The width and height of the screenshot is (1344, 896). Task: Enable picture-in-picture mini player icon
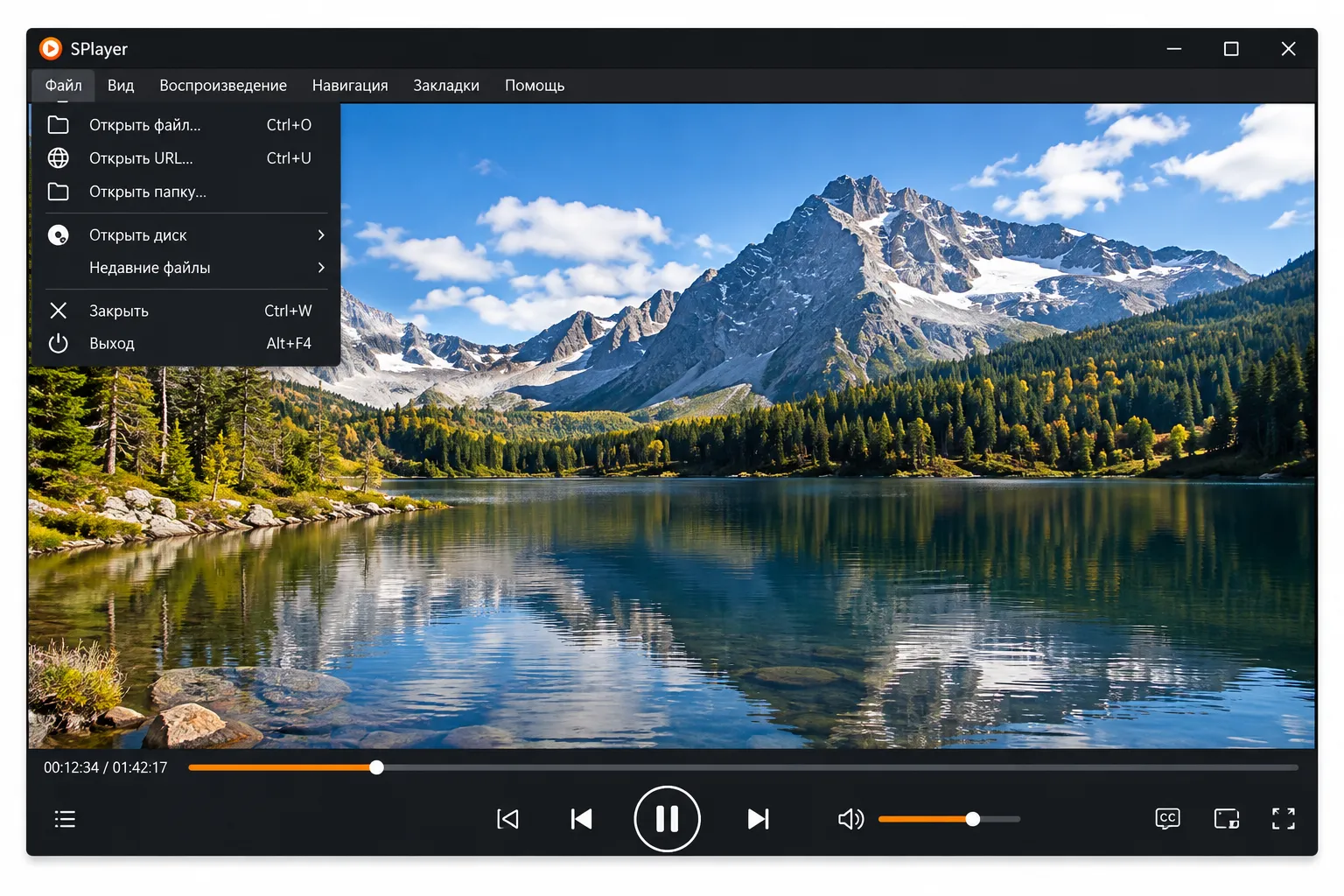pos(1227,819)
